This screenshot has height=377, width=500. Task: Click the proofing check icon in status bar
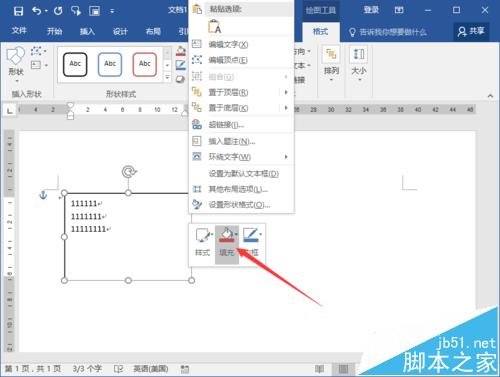pyautogui.click(x=119, y=369)
